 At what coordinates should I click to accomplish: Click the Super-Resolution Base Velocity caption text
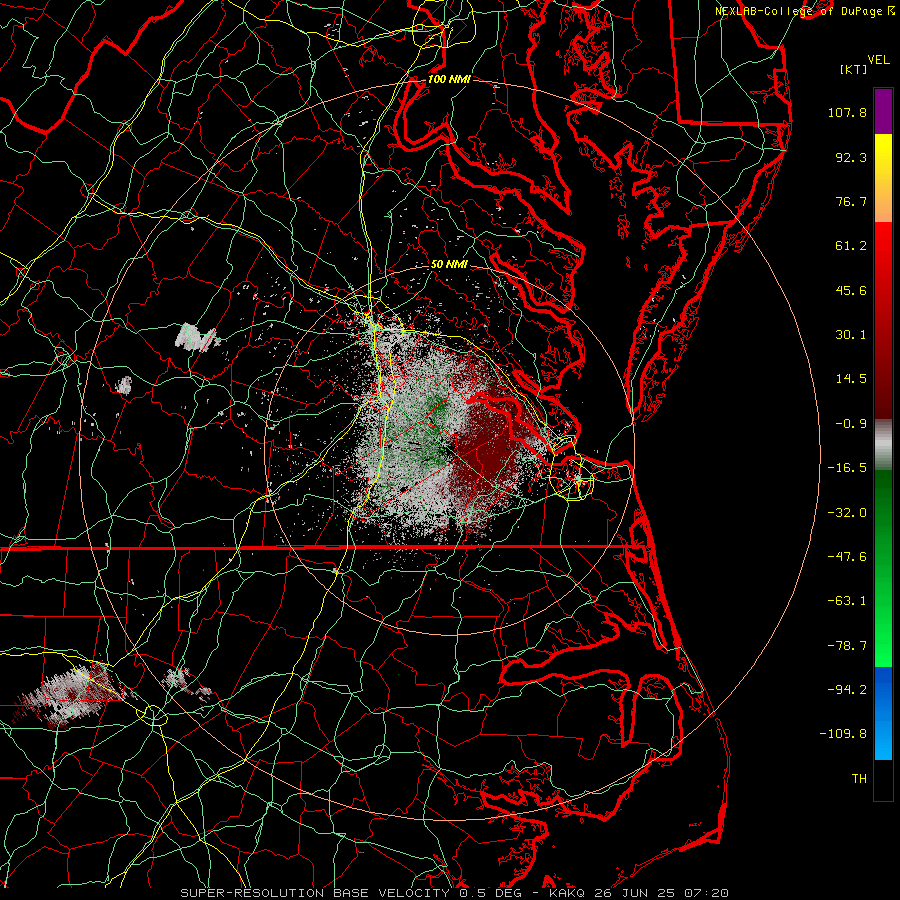coord(455,893)
